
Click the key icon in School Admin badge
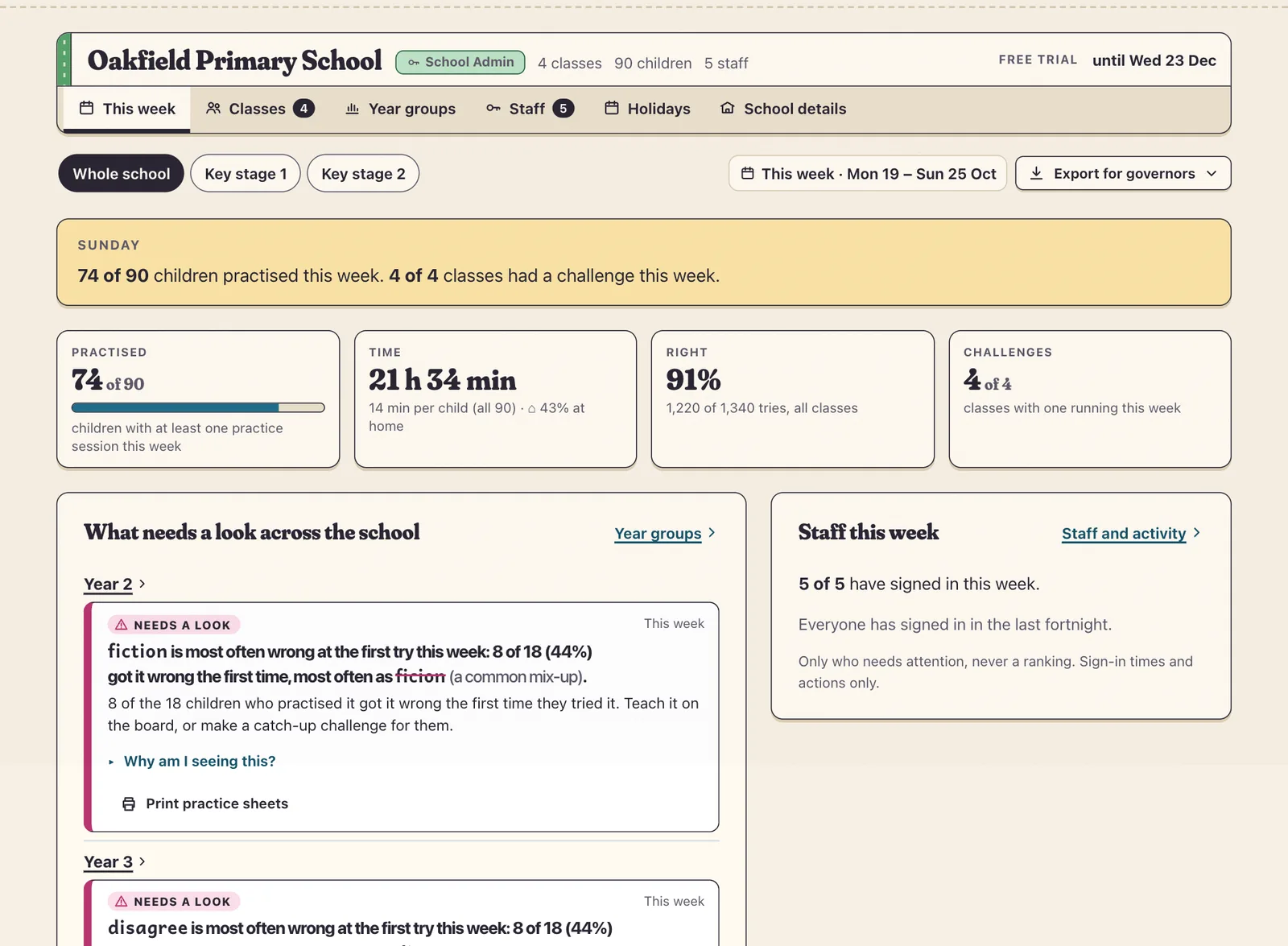414,63
